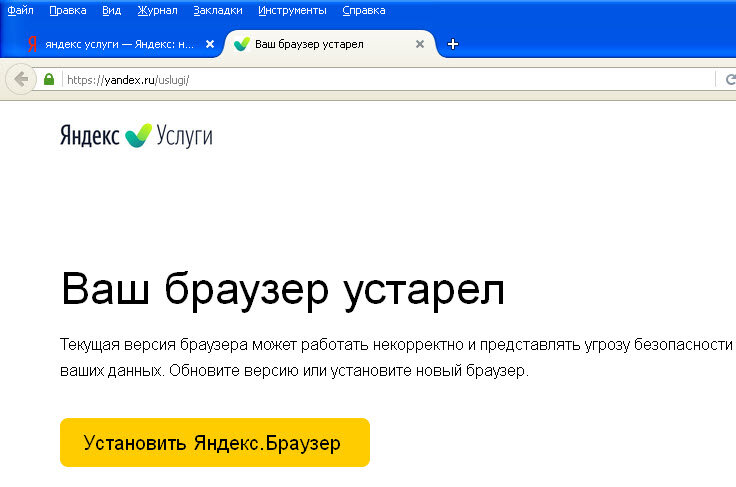Image resolution: width=736 pixels, height=487 pixels.
Task: Click the checkmark favicon on active tab
Action: pos(242,44)
